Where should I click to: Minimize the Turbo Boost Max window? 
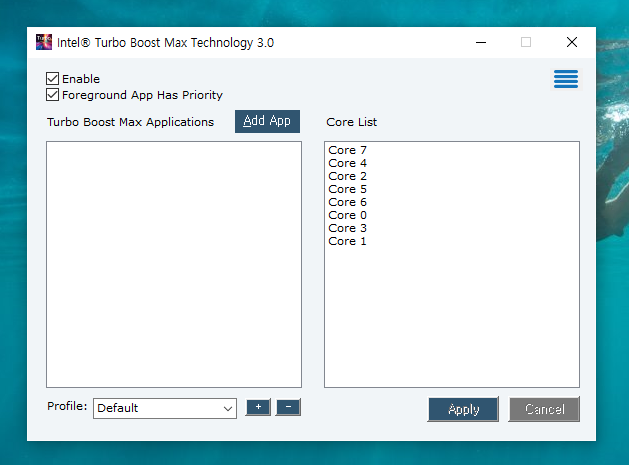(481, 42)
